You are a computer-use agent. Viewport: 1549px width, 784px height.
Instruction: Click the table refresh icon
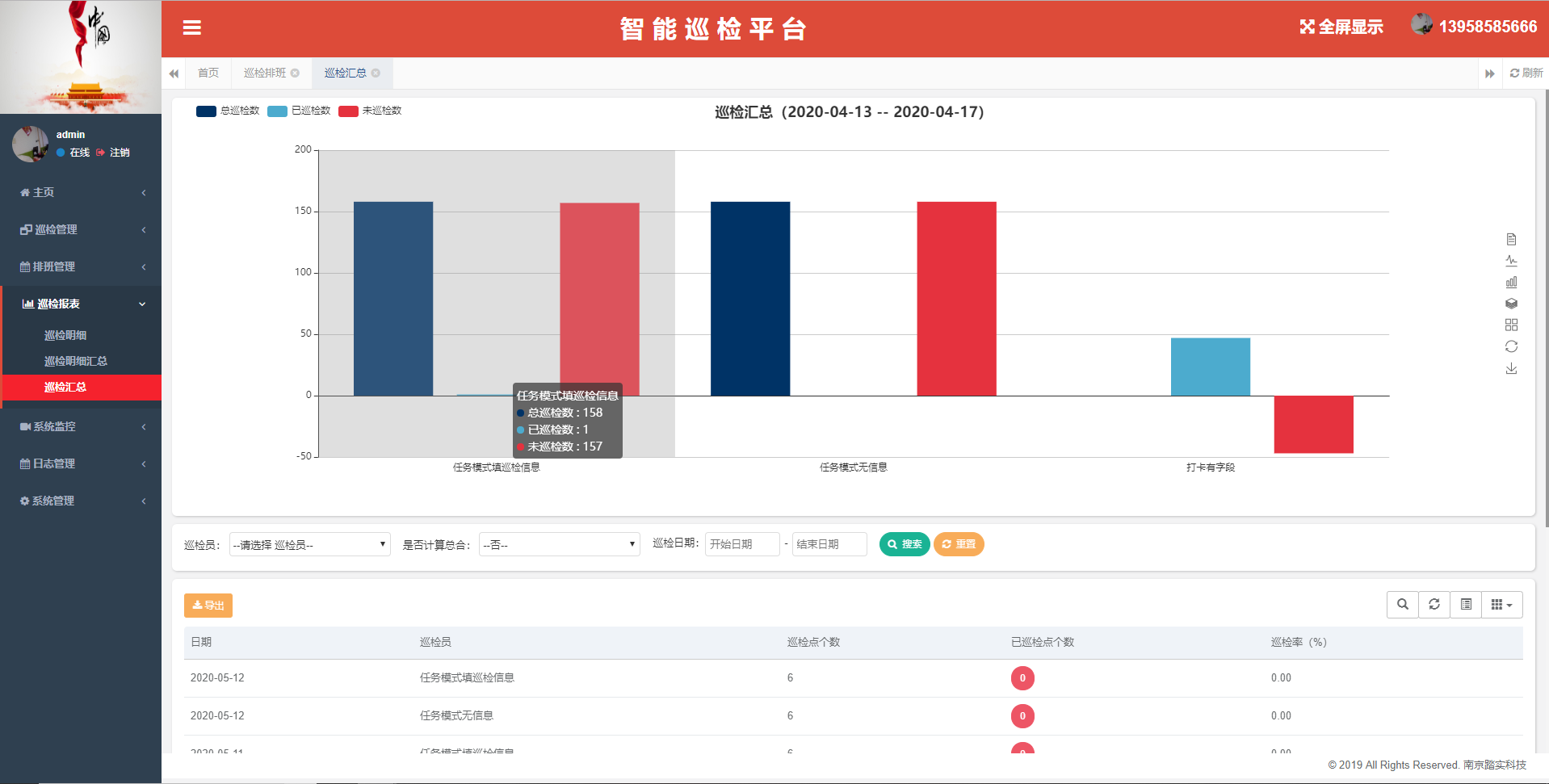click(x=1434, y=604)
